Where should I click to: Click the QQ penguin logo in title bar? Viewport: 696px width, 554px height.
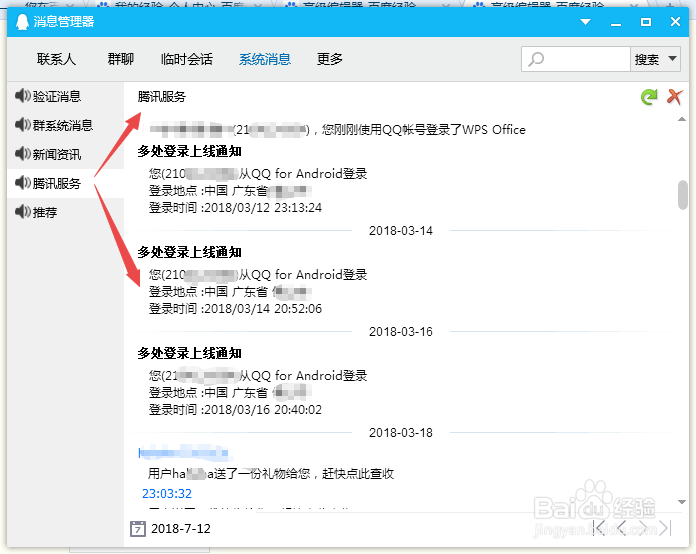22,22
